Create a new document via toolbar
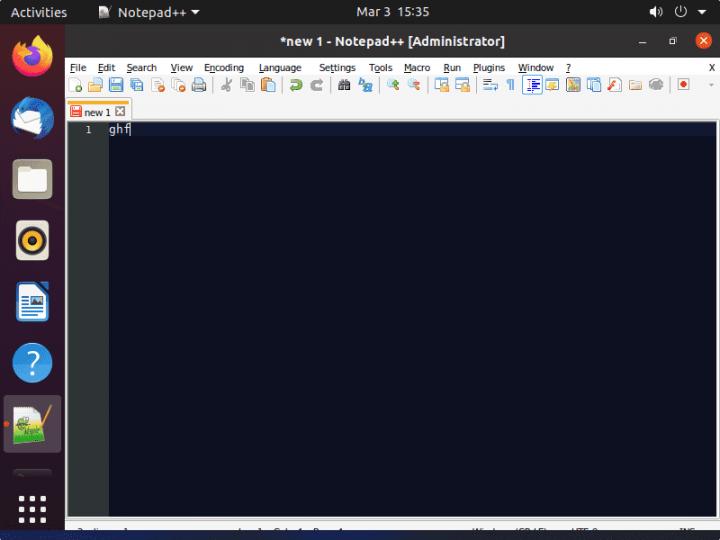 pos(76,85)
